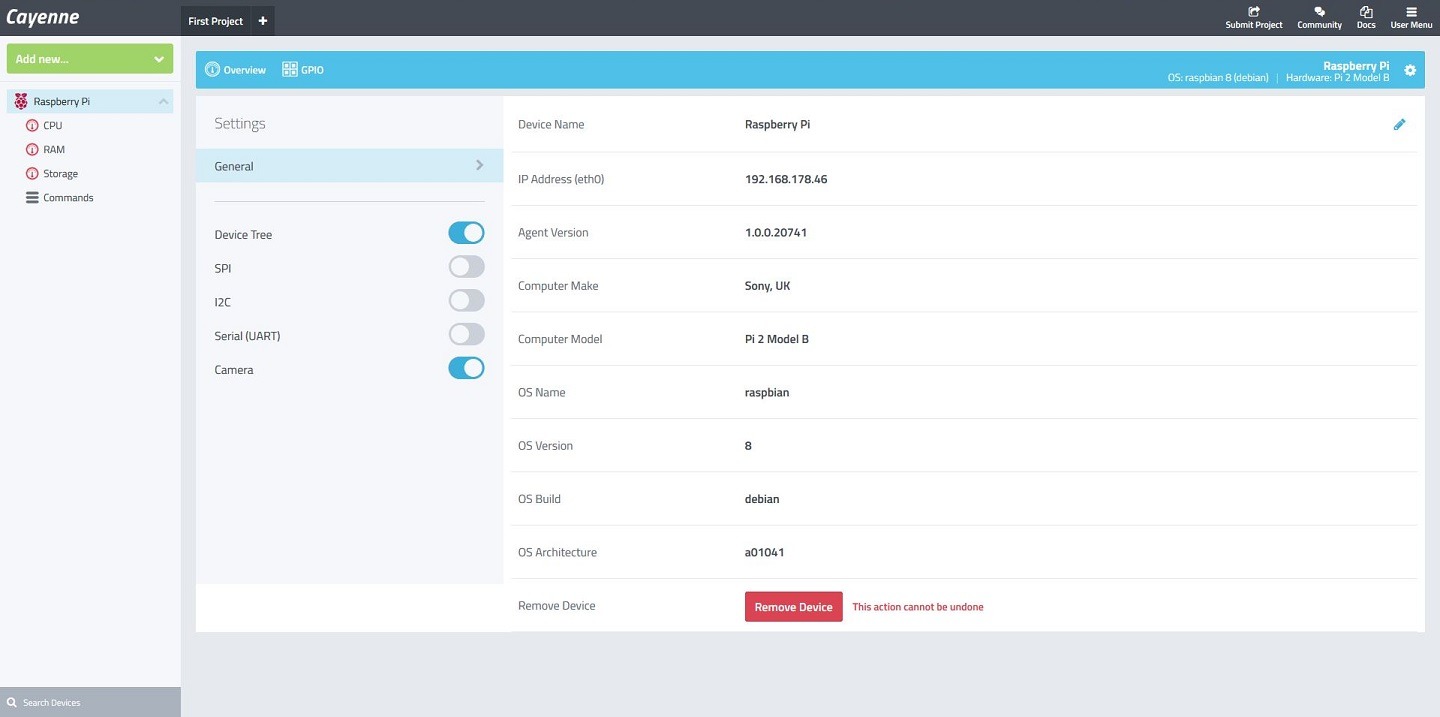1440x717 pixels.
Task: Click the Computer Make value Sony, UK
Action: pos(768,286)
